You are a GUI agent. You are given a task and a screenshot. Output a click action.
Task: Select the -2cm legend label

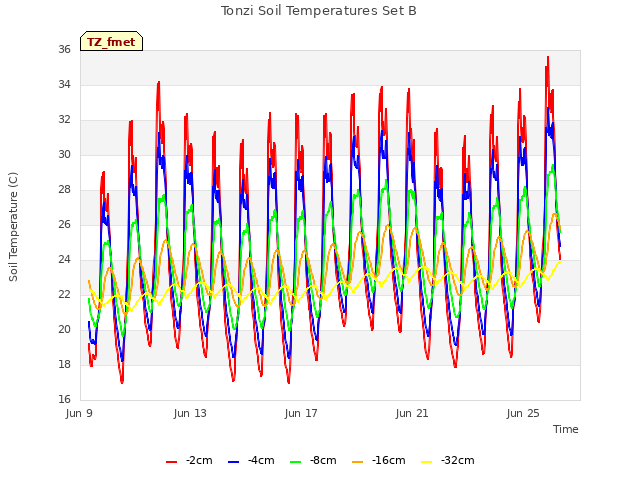(x=199, y=460)
